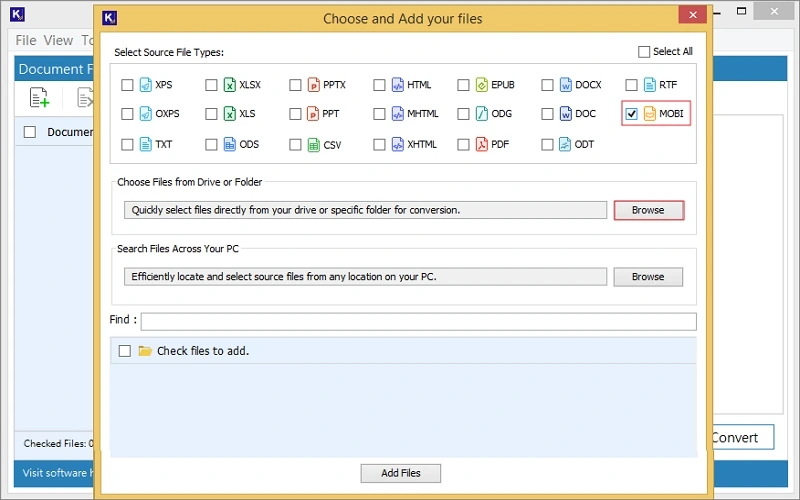Click the Convert button in main window
The height and width of the screenshot is (500, 800).
[743, 437]
